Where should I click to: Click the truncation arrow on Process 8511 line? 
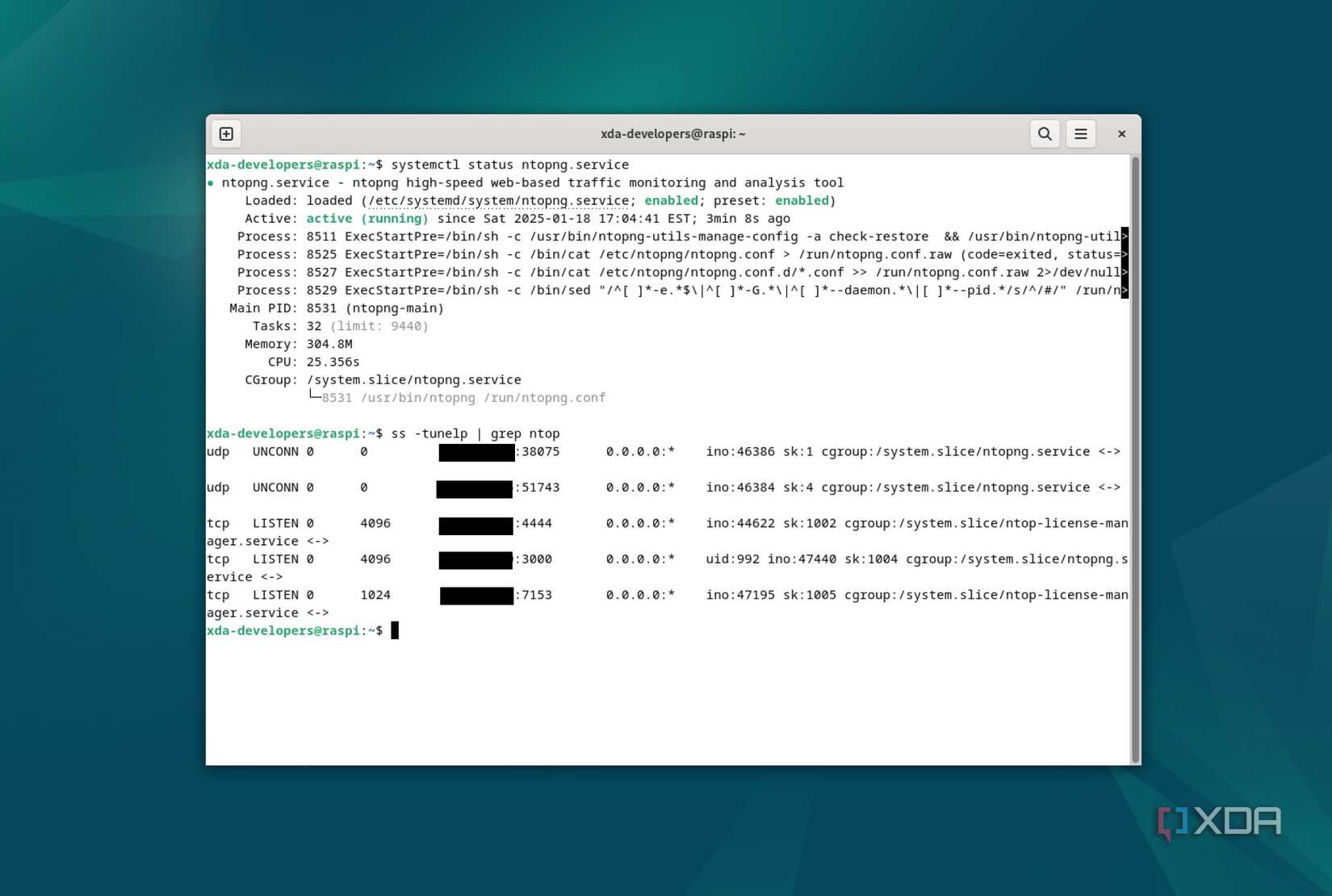point(1125,236)
